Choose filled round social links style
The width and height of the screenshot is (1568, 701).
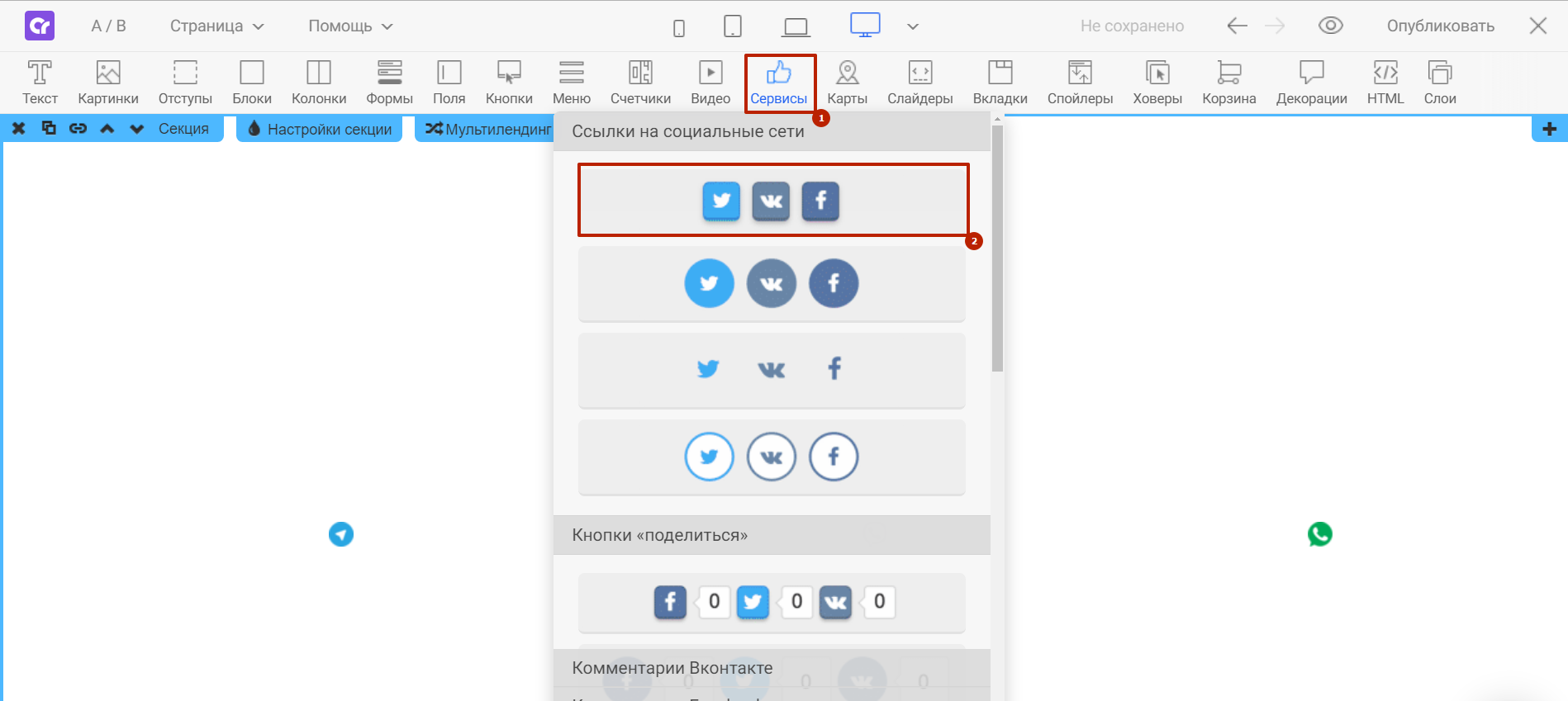pyautogui.click(x=772, y=284)
